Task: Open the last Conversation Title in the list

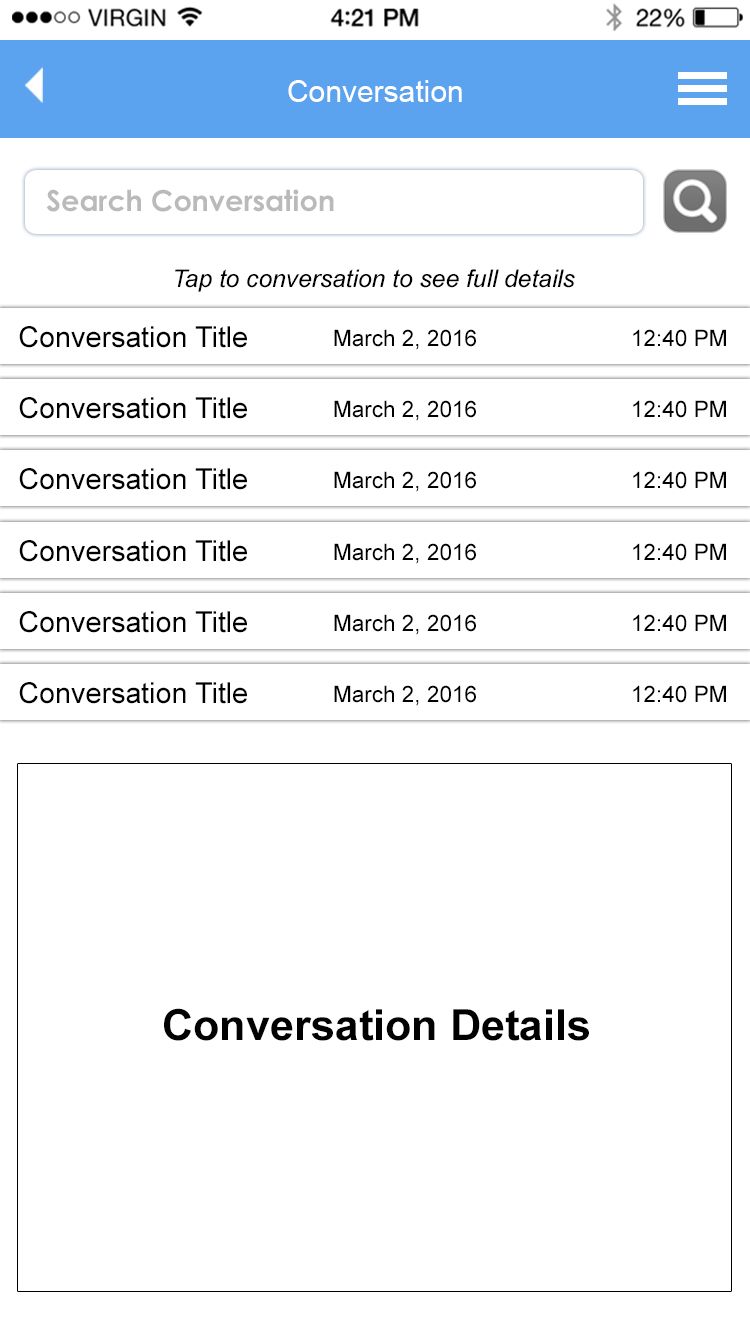Action: 133,694
